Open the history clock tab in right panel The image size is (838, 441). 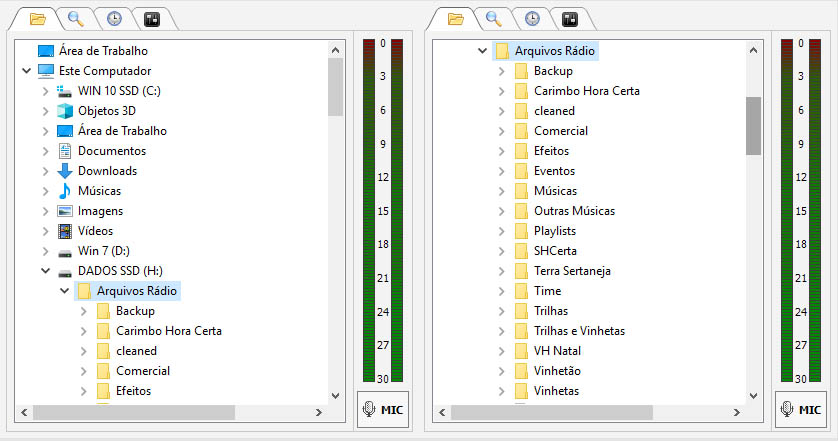(532, 19)
